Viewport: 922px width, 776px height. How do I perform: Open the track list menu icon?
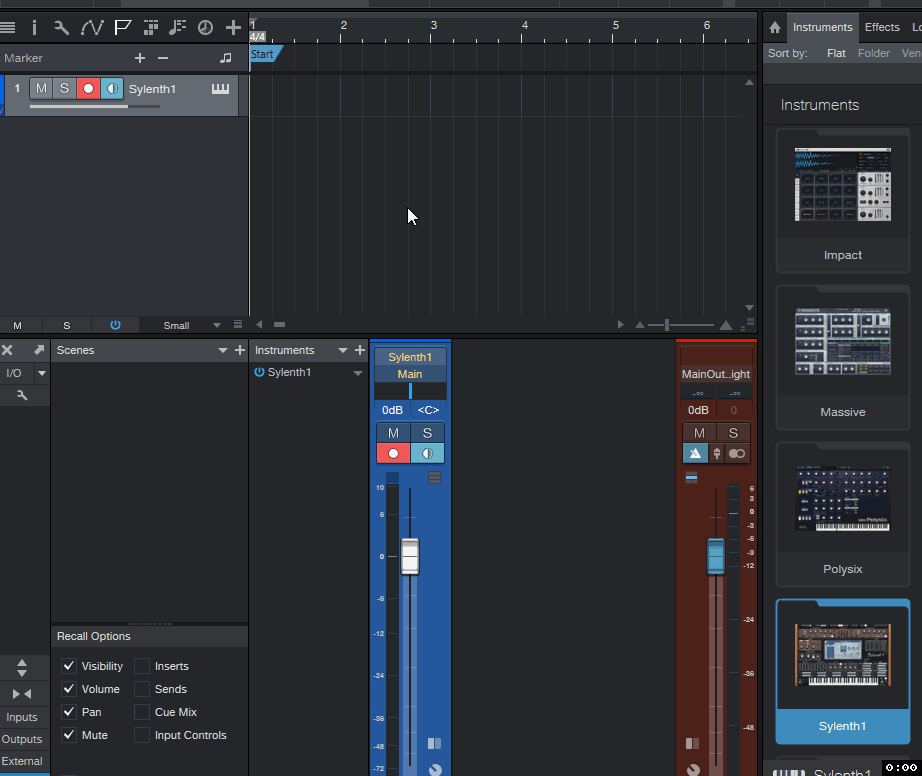point(8,27)
